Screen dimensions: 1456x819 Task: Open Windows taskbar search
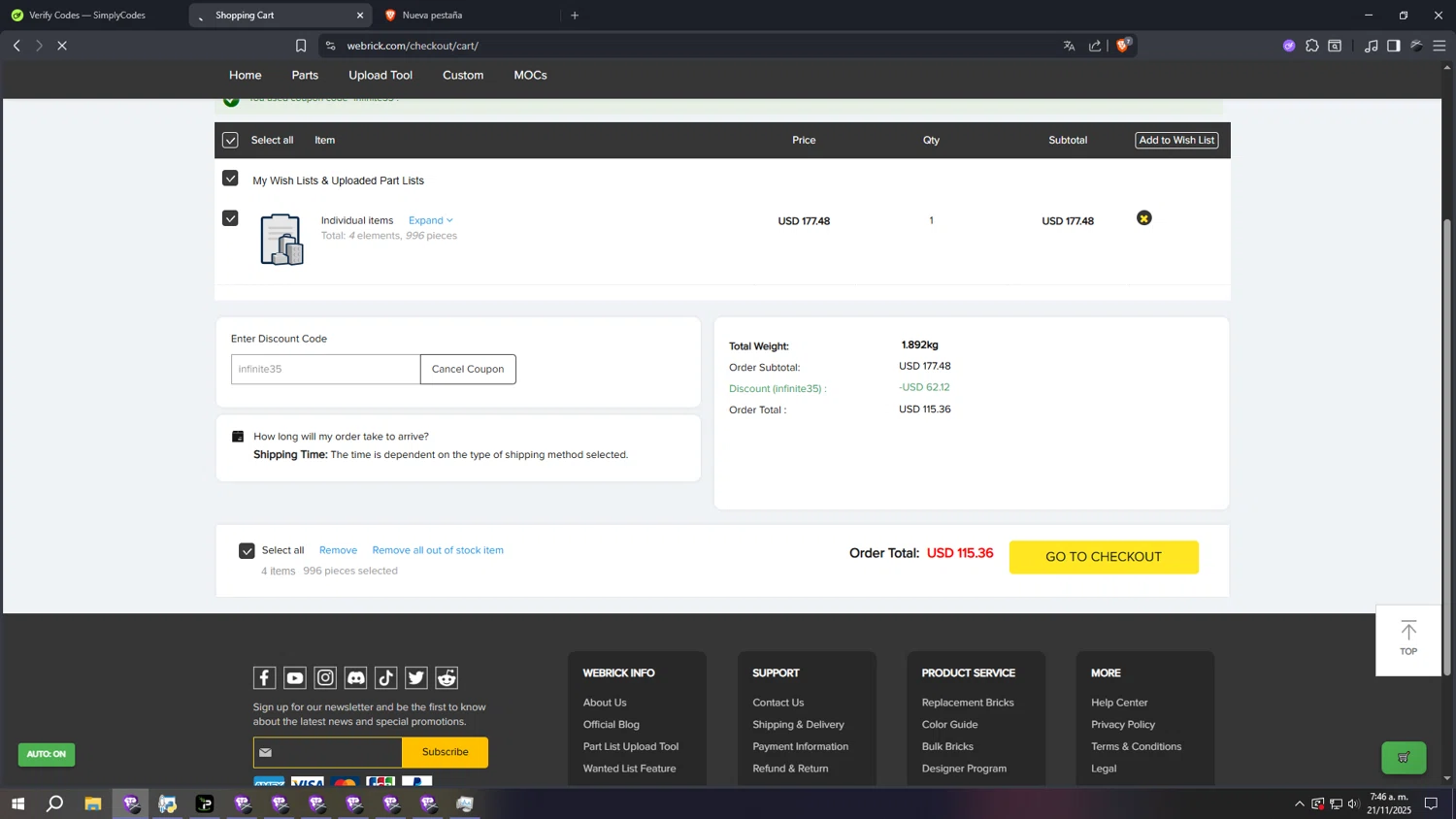point(55,803)
